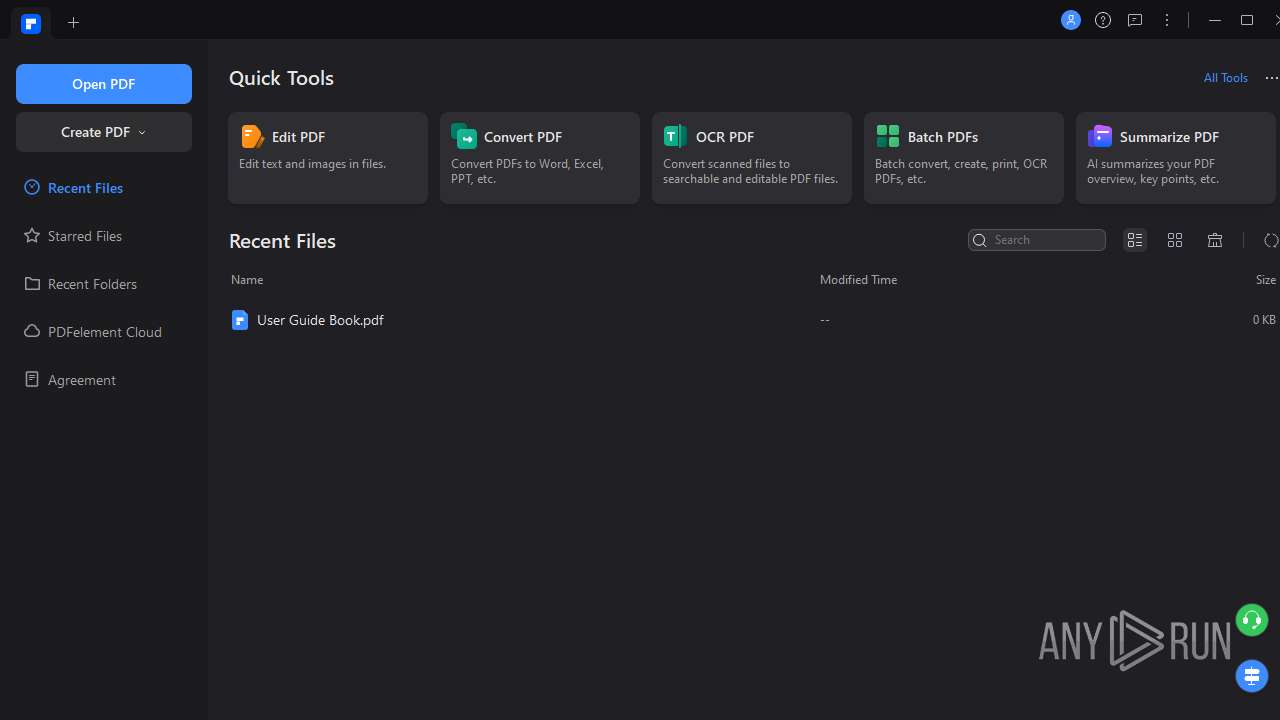The width and height of the screenshot is (1280, 720).
Task: Open the green support headset button
Action: [x=1252, y=620]
